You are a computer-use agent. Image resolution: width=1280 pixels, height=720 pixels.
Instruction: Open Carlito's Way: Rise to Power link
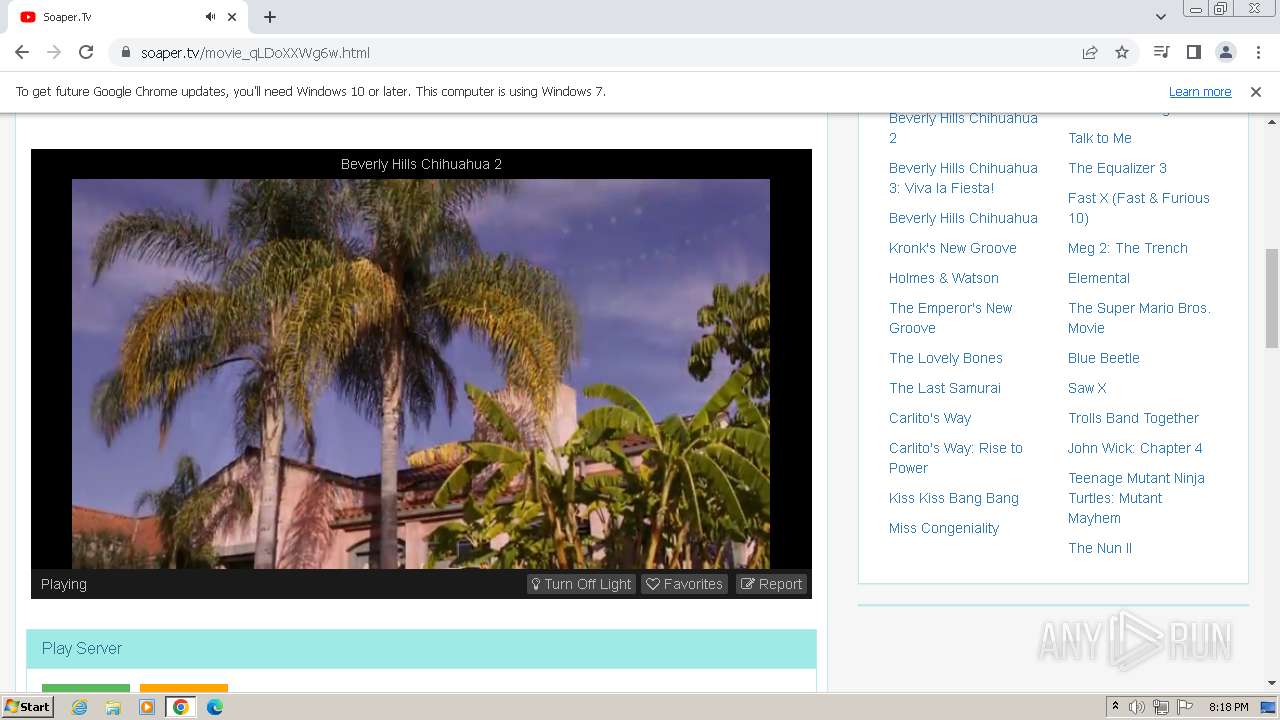click(x=956, y=458)
